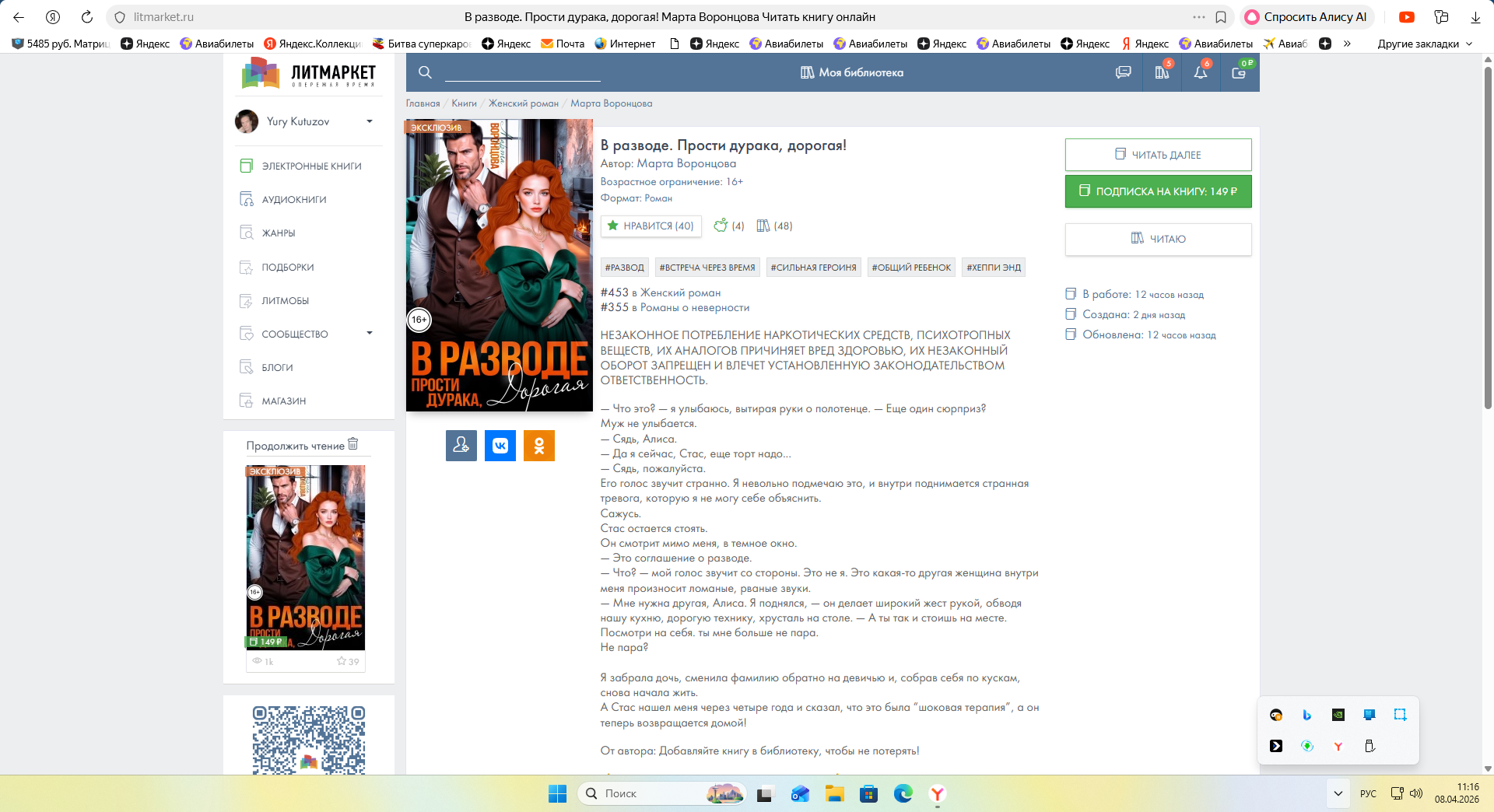Click the #ОБЩИЙ РЕБЕНОК tag

coord(911,268)
